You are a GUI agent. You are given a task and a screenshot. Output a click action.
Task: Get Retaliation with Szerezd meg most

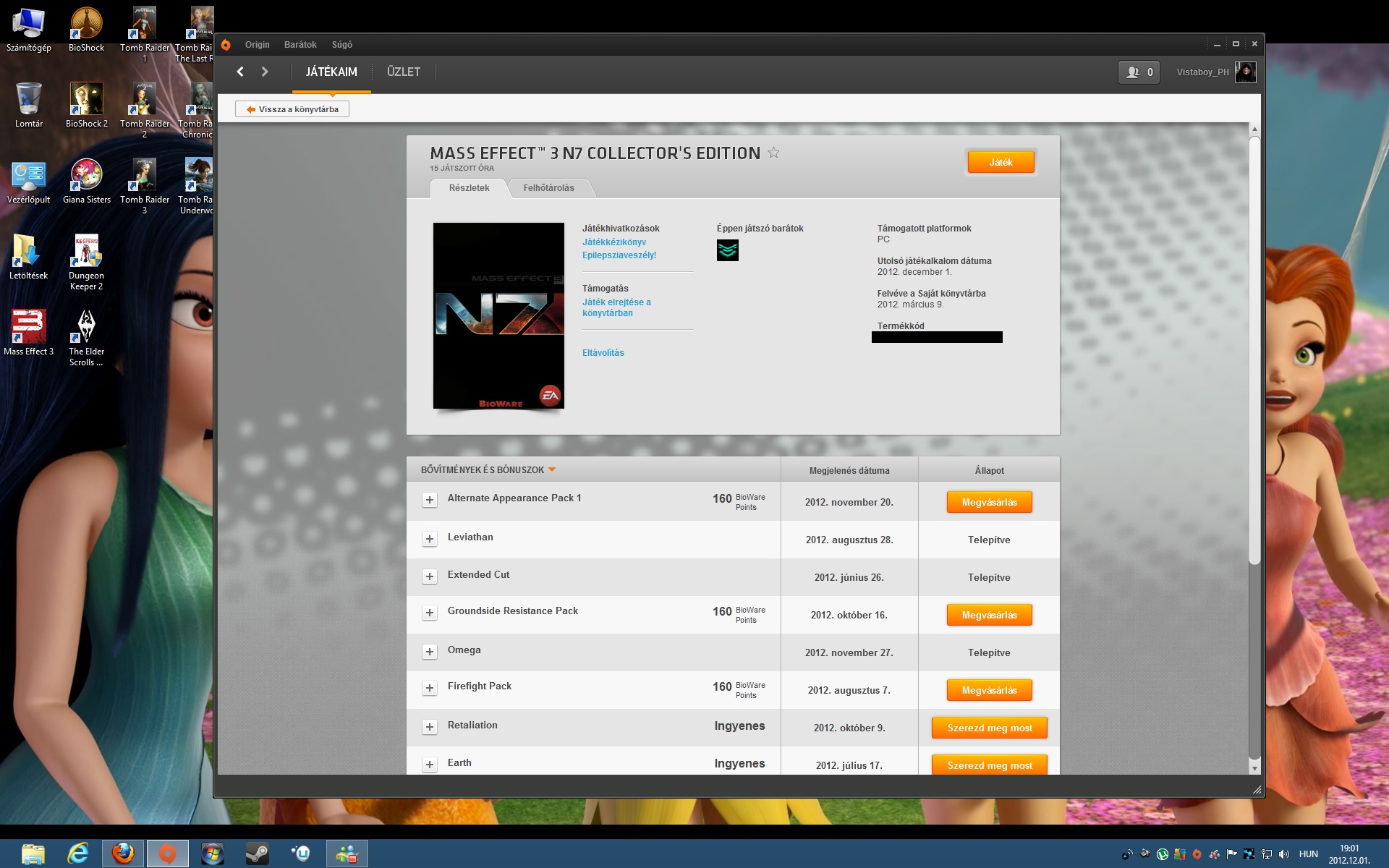(990, 728)
